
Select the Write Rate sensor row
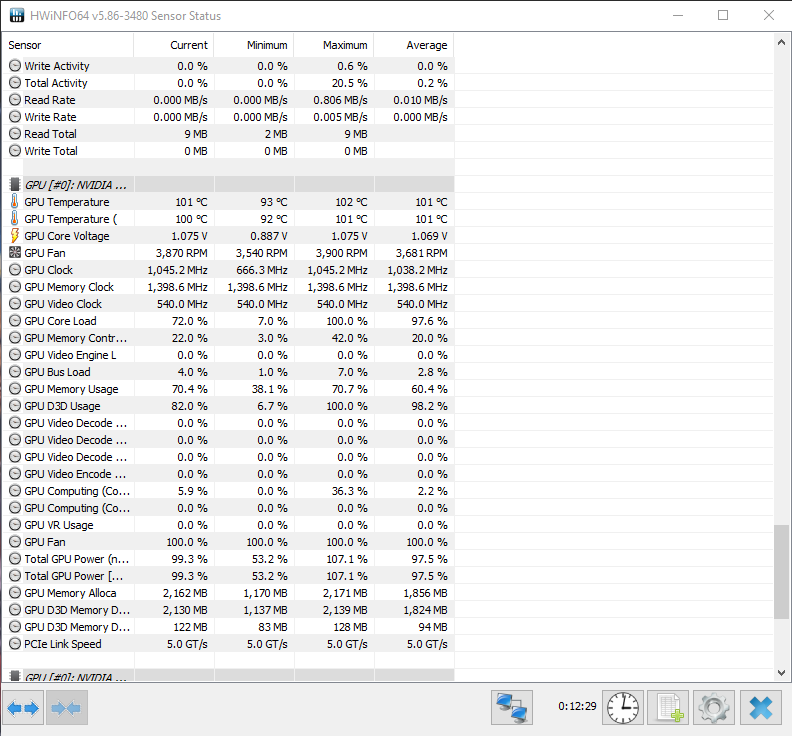(228, 117)
